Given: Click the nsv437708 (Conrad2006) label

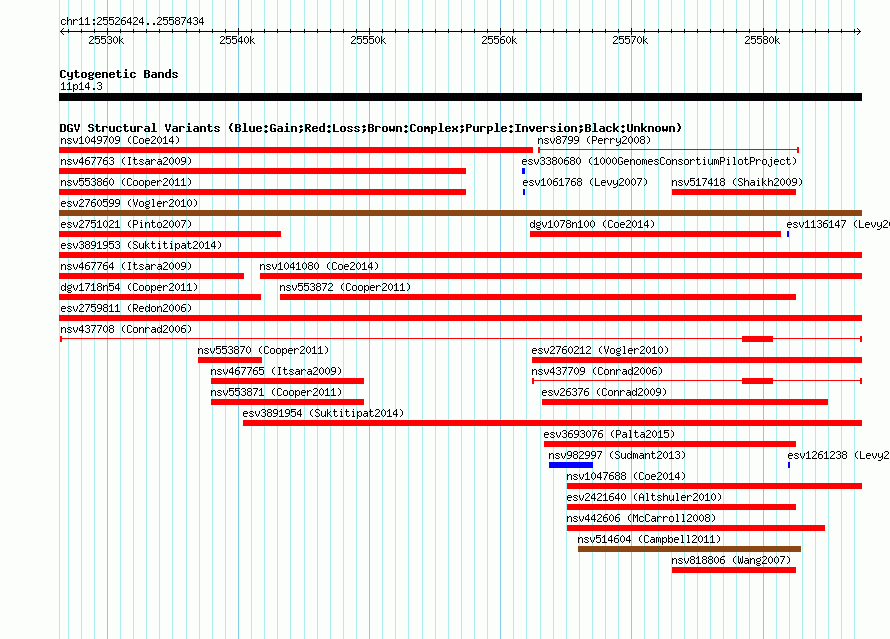Looking at the screenshot, I should click(126, 329).
